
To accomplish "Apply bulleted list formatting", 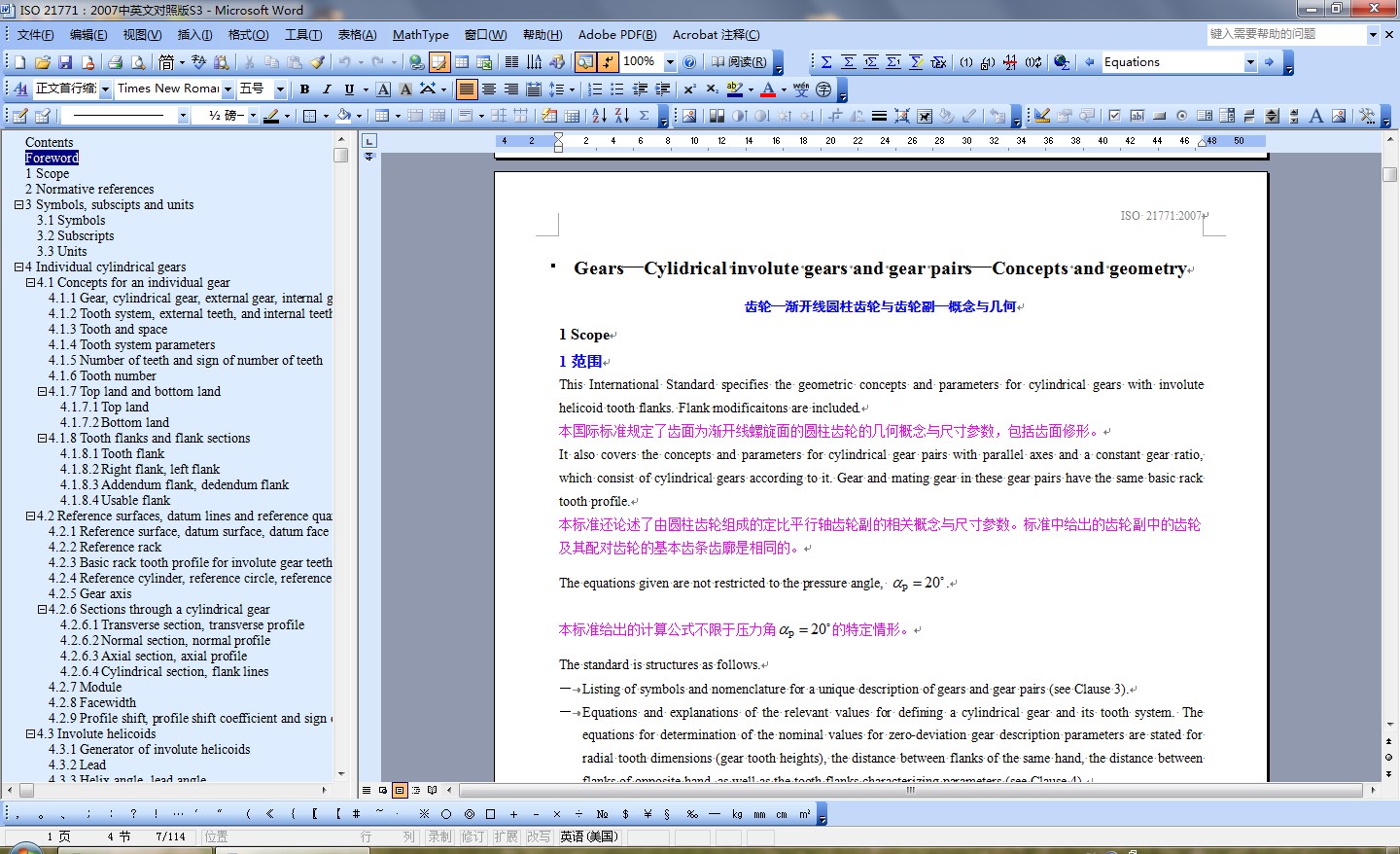I will [x=617, y=89].
